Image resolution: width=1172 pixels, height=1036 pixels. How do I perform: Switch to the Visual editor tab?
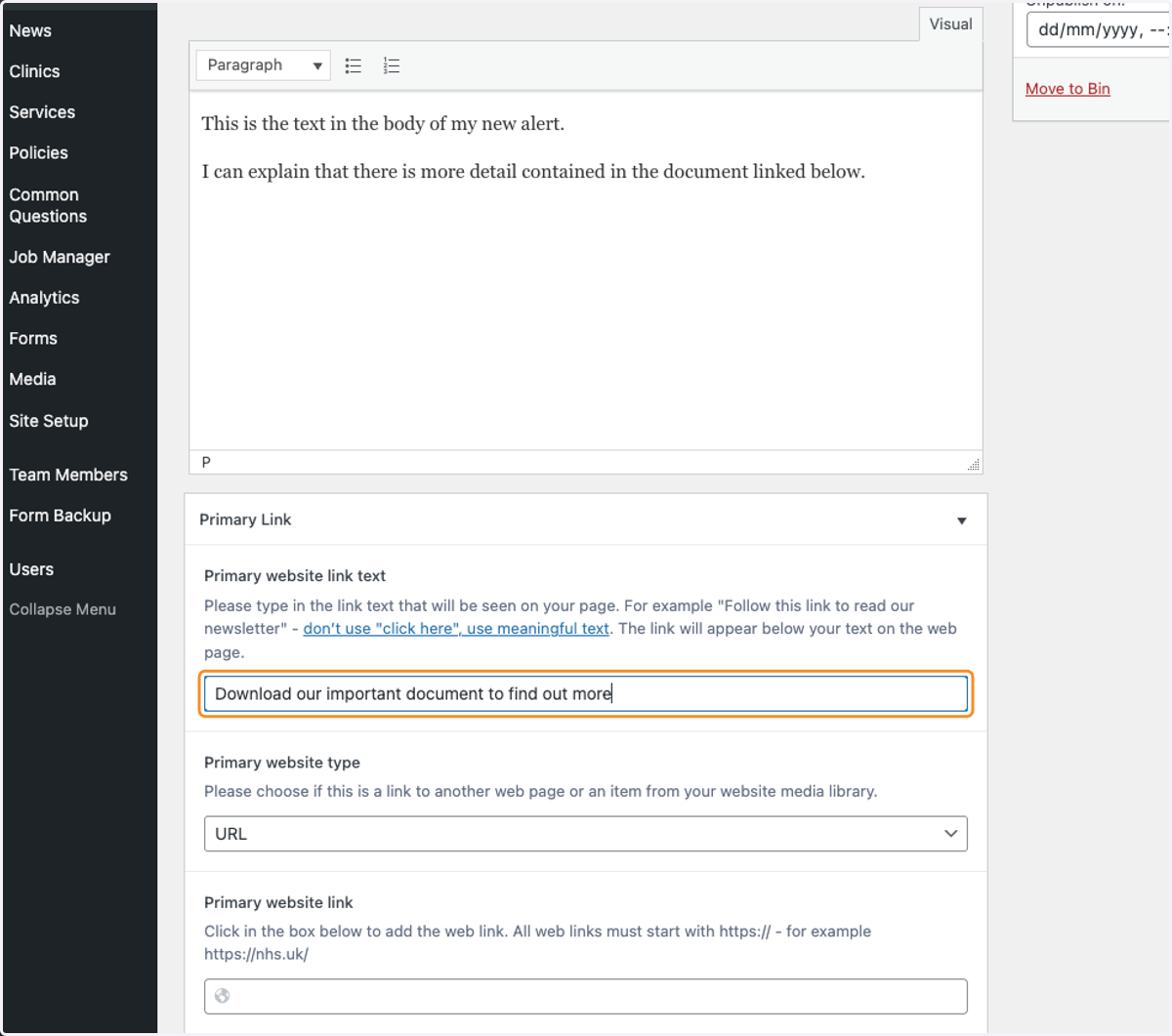(x=950, y=24)
